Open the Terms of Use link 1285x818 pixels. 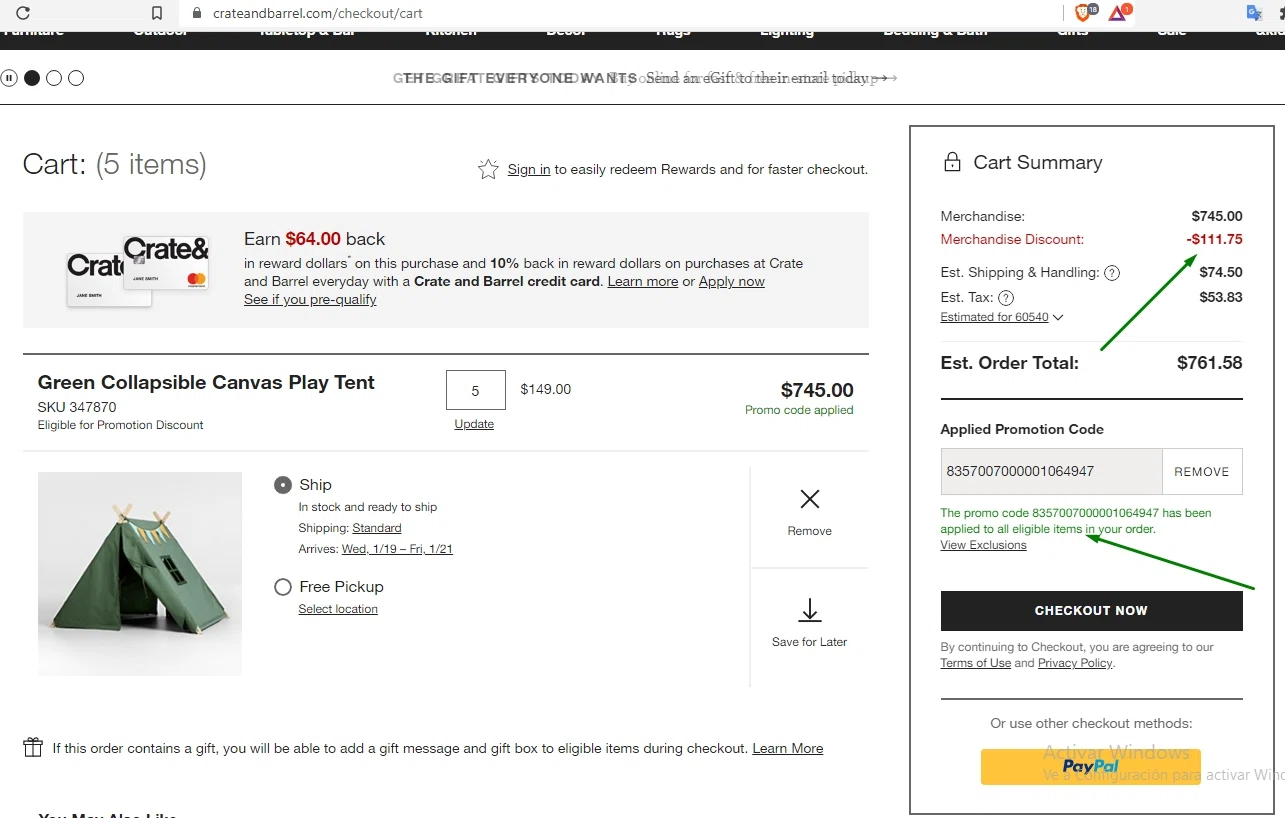click(x=975, y=663)
